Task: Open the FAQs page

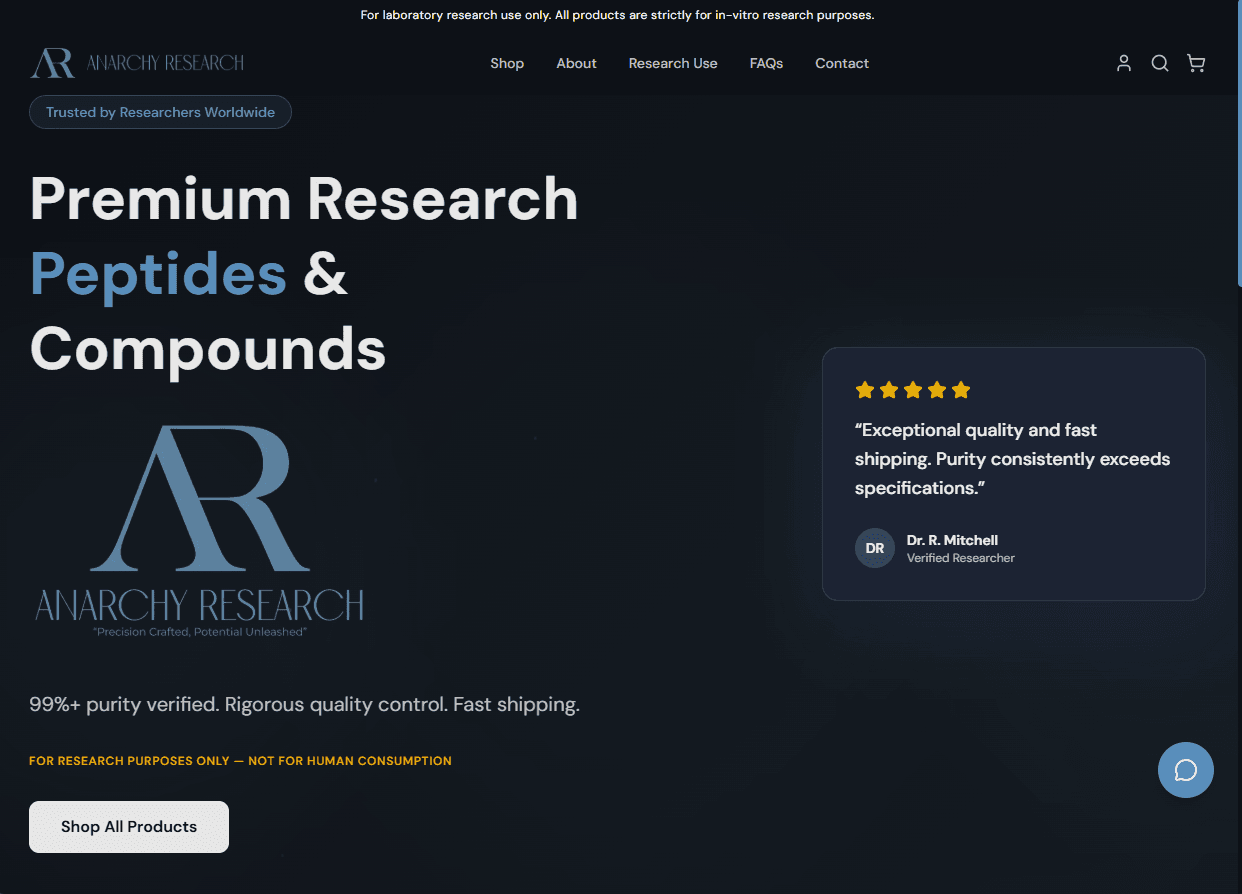Action: coord(766,63)
